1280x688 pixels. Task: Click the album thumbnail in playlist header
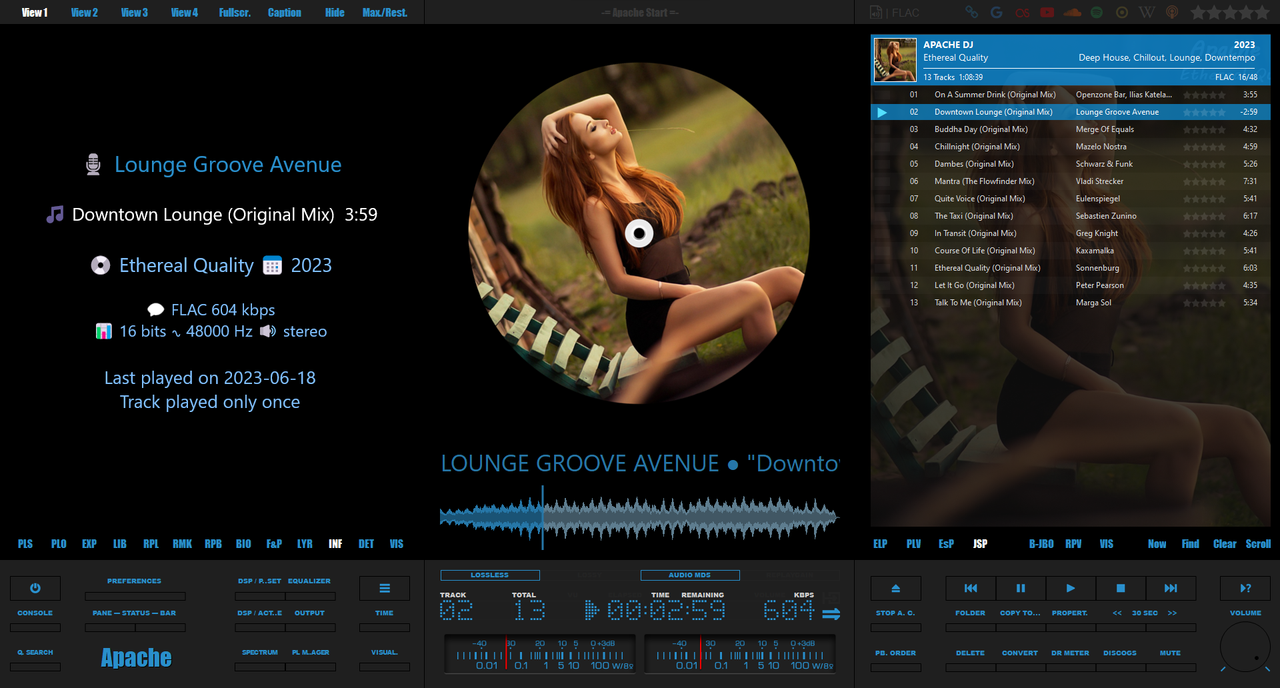pos(895,60)
